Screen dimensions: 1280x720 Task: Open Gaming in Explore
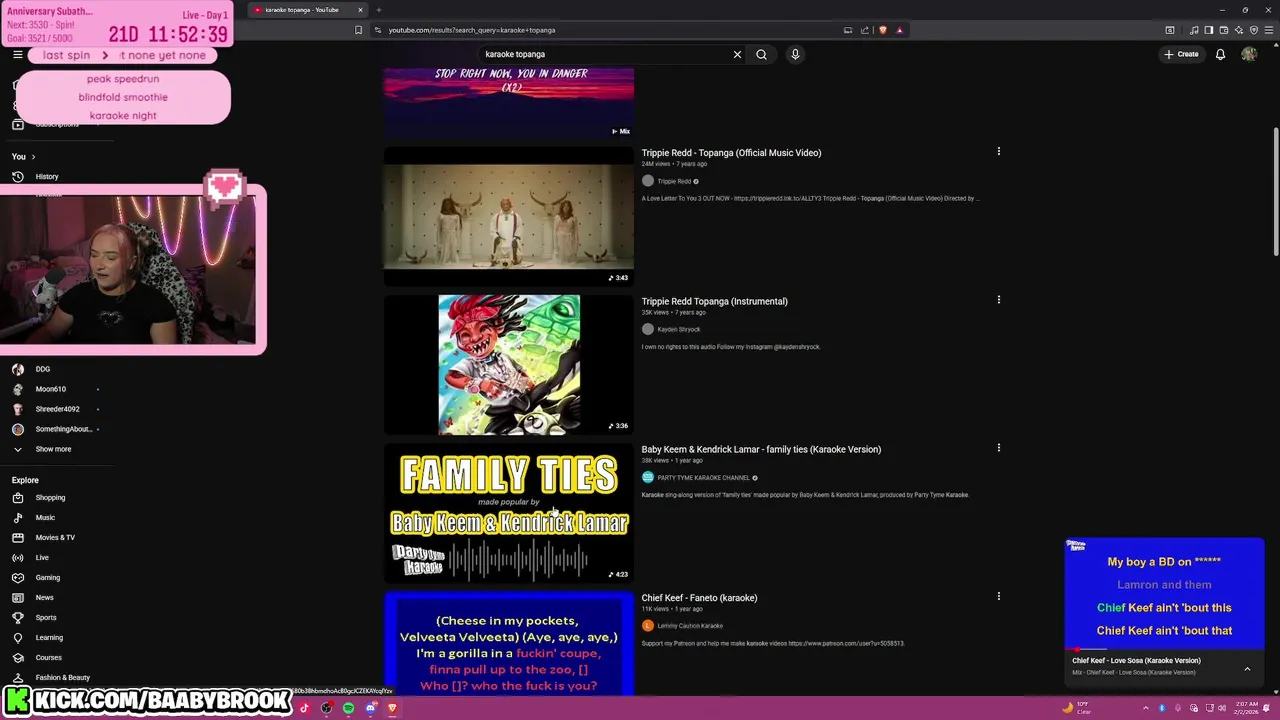[x=47, y=578]
